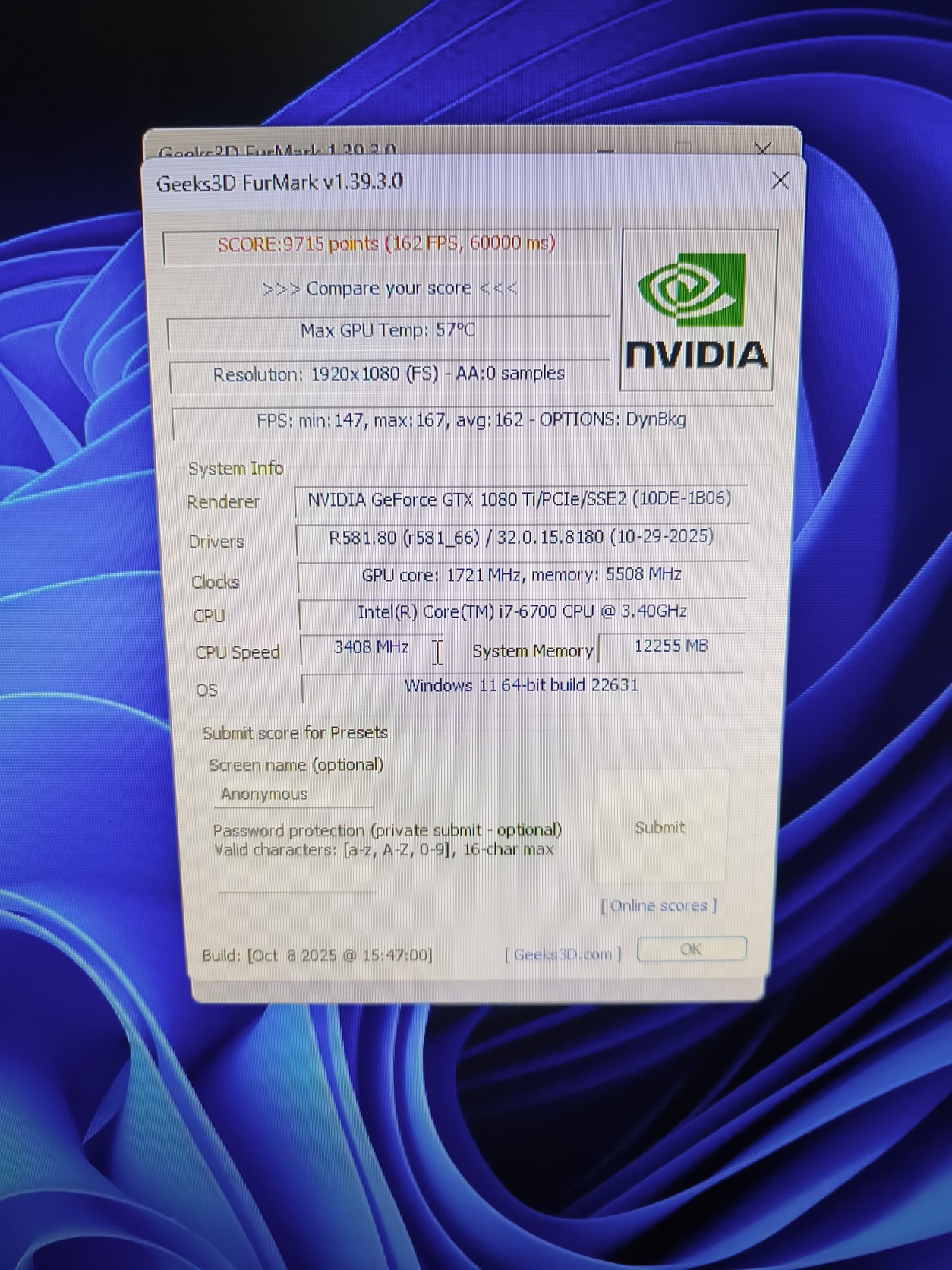Click the Windows 11 64-bit build 22631 field
Screen dimensions: 952x1270
click(x=522, y=686)
